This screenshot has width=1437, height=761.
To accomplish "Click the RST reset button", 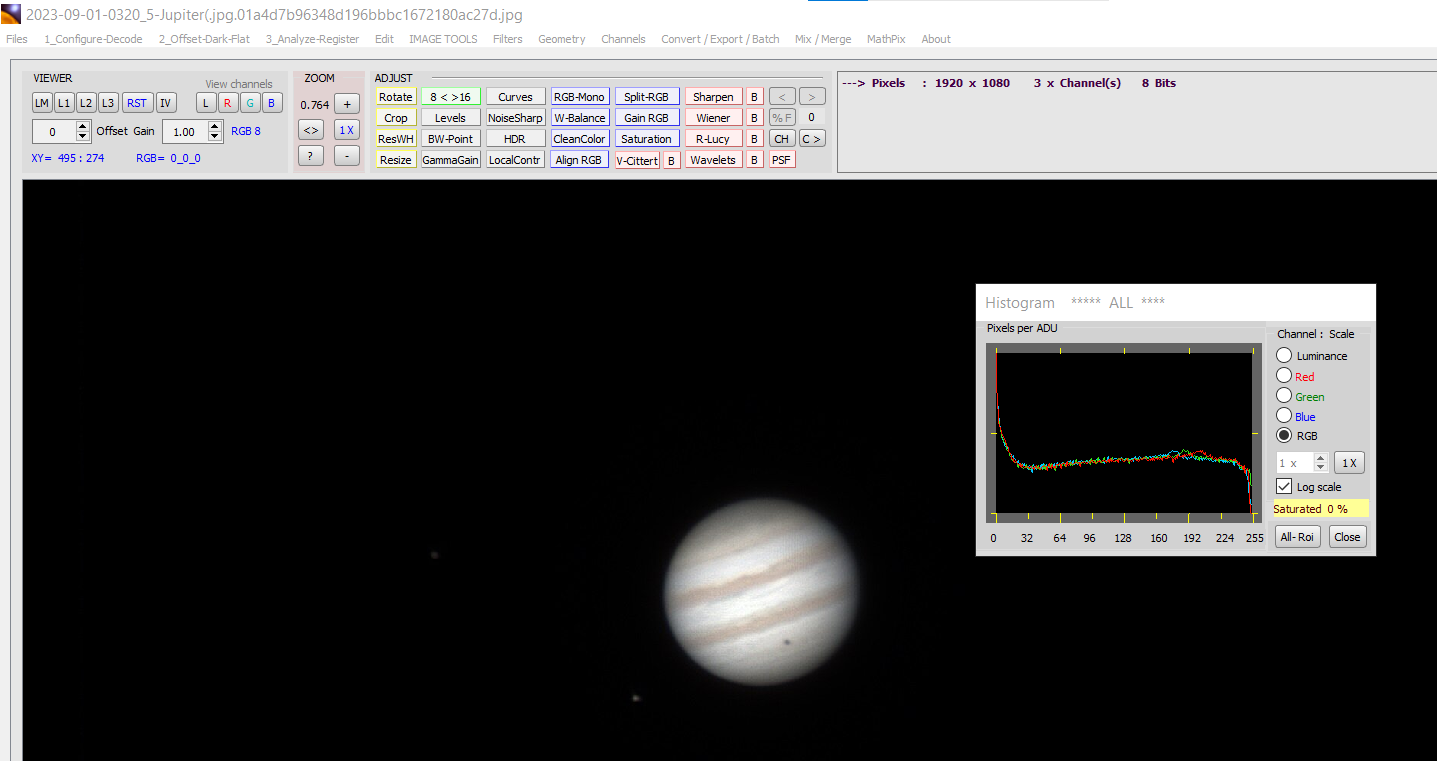I will point(136,103).
